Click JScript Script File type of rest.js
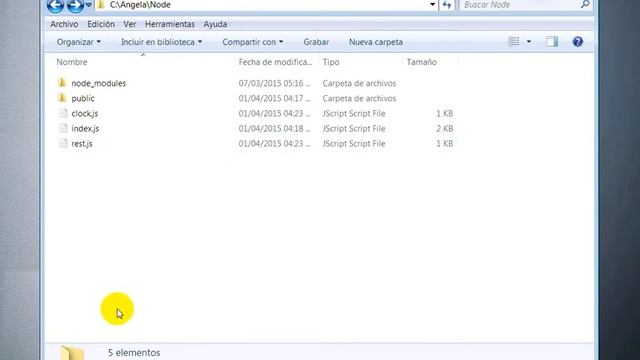The height and width of the screenshot is (360, 640). pos(354,144)
